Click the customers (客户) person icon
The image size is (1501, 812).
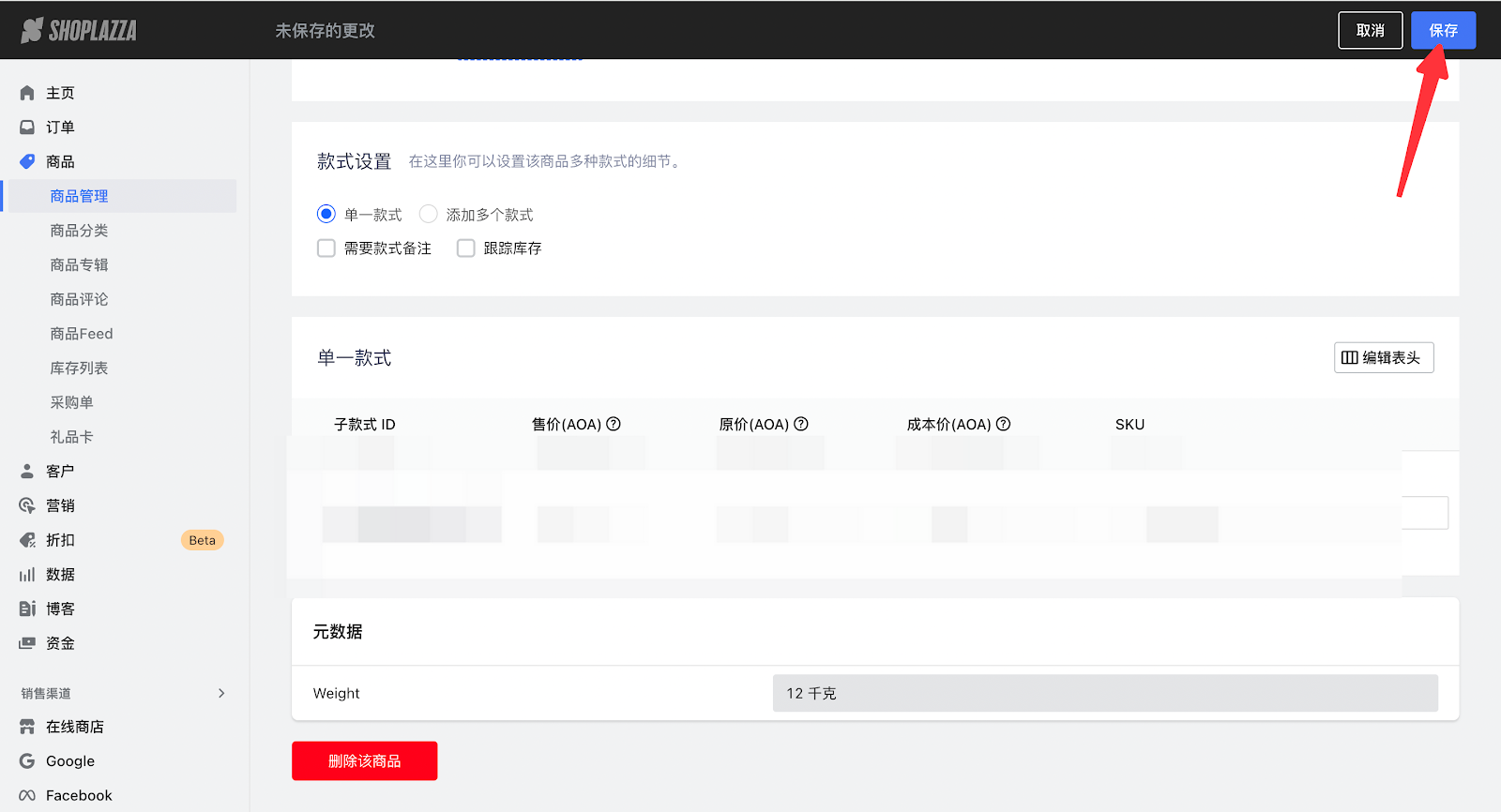(27, 472)
